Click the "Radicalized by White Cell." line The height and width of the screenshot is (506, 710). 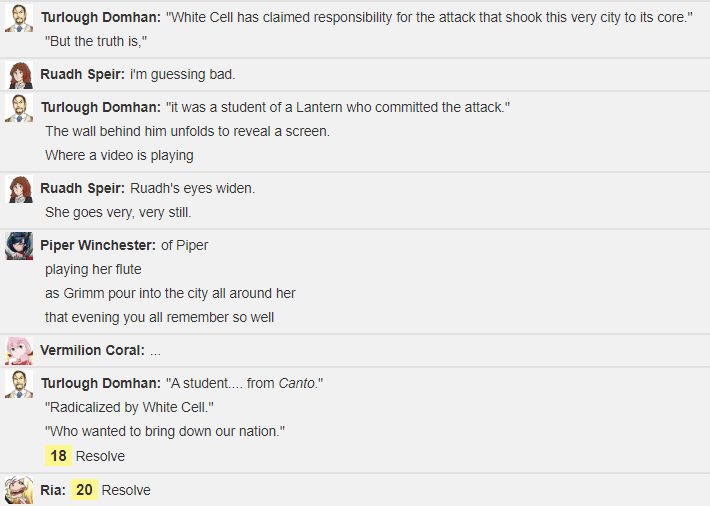click(129, 407)
